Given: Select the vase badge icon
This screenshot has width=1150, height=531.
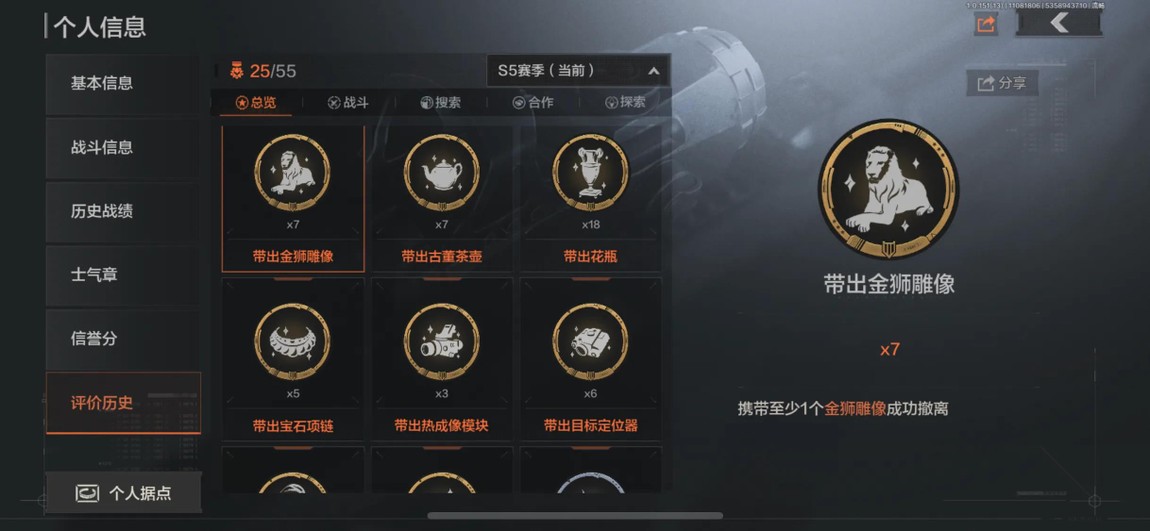Looking at the screenshot, I should 590,172.
